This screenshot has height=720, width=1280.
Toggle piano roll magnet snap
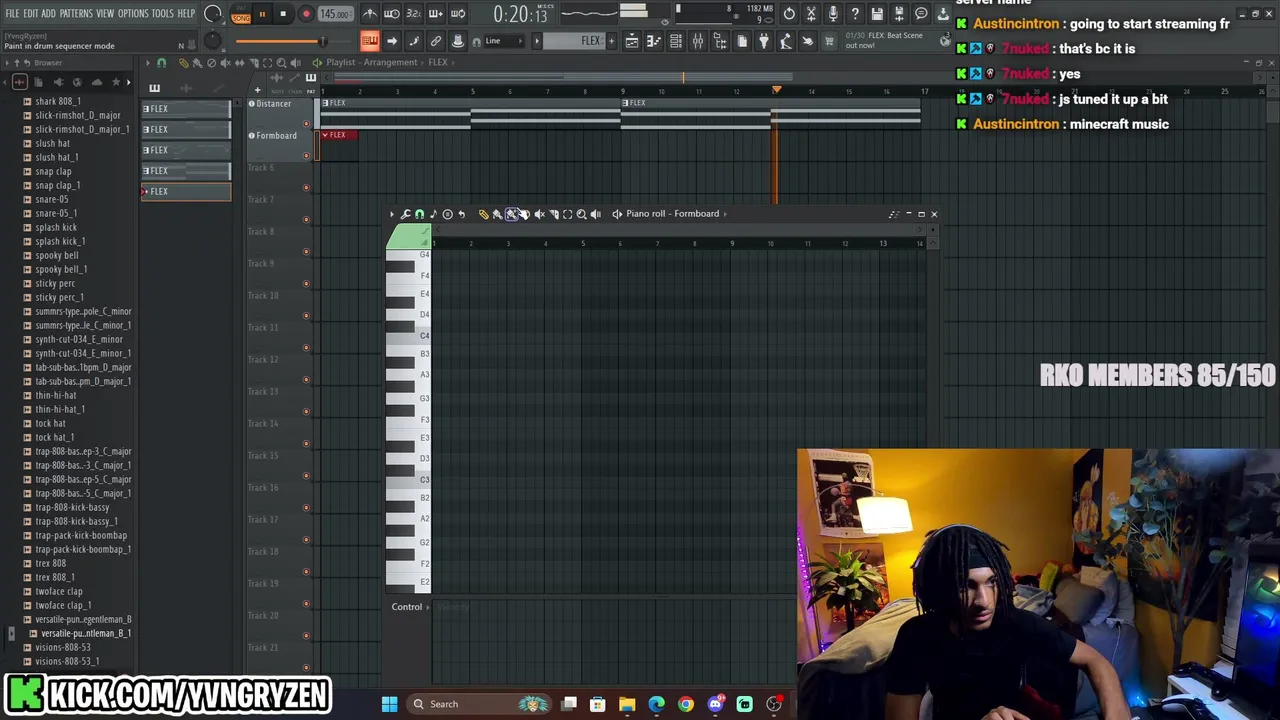(419, 214)
